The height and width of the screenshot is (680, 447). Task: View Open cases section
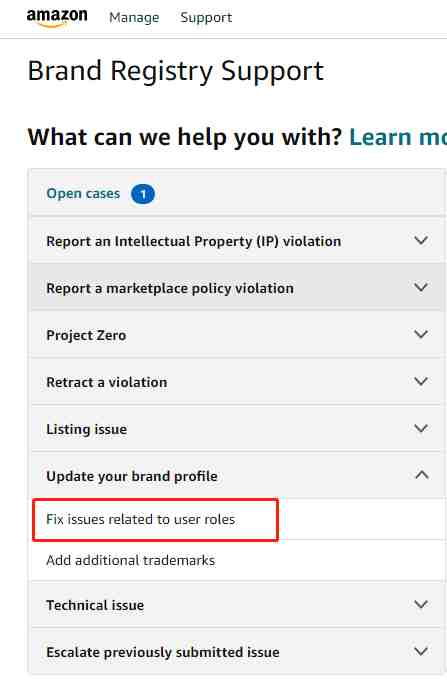pos(83,193)
